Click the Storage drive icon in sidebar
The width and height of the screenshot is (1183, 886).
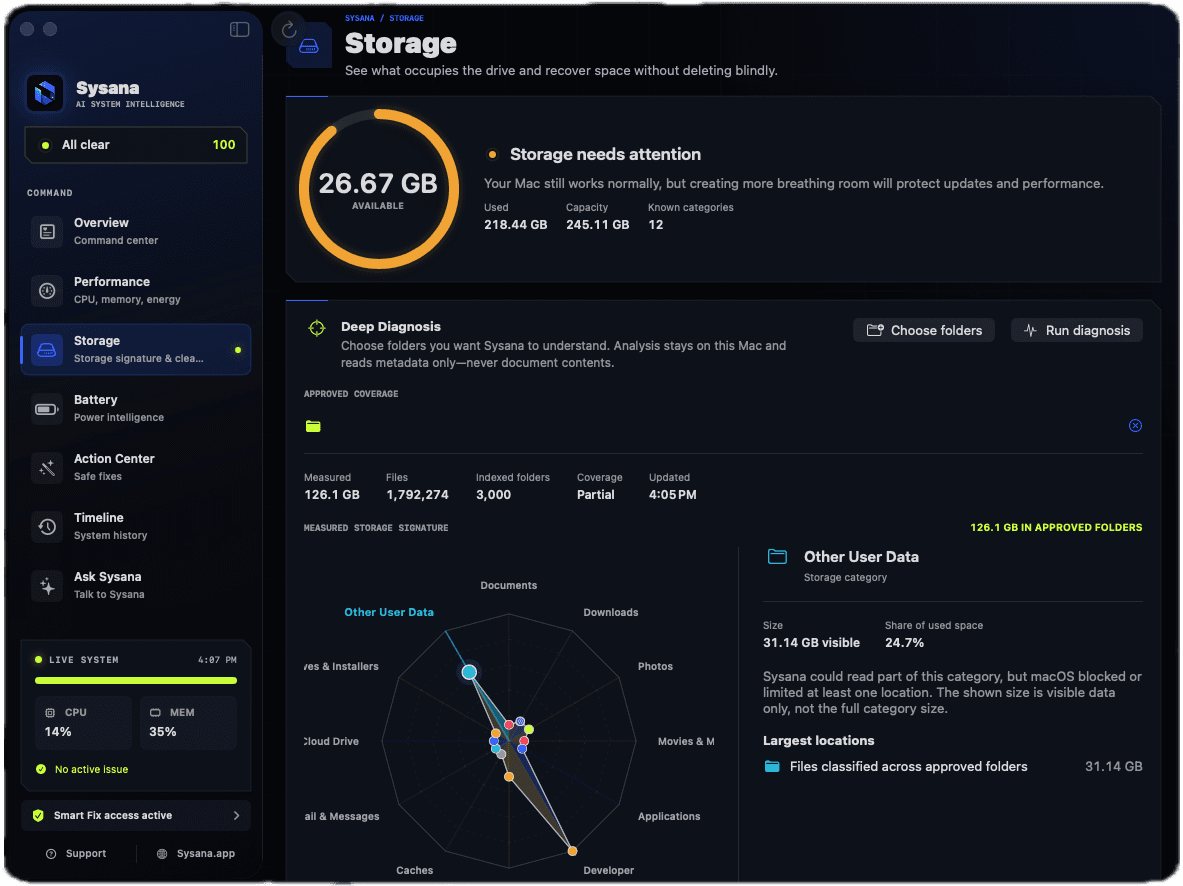click(47, 349)
